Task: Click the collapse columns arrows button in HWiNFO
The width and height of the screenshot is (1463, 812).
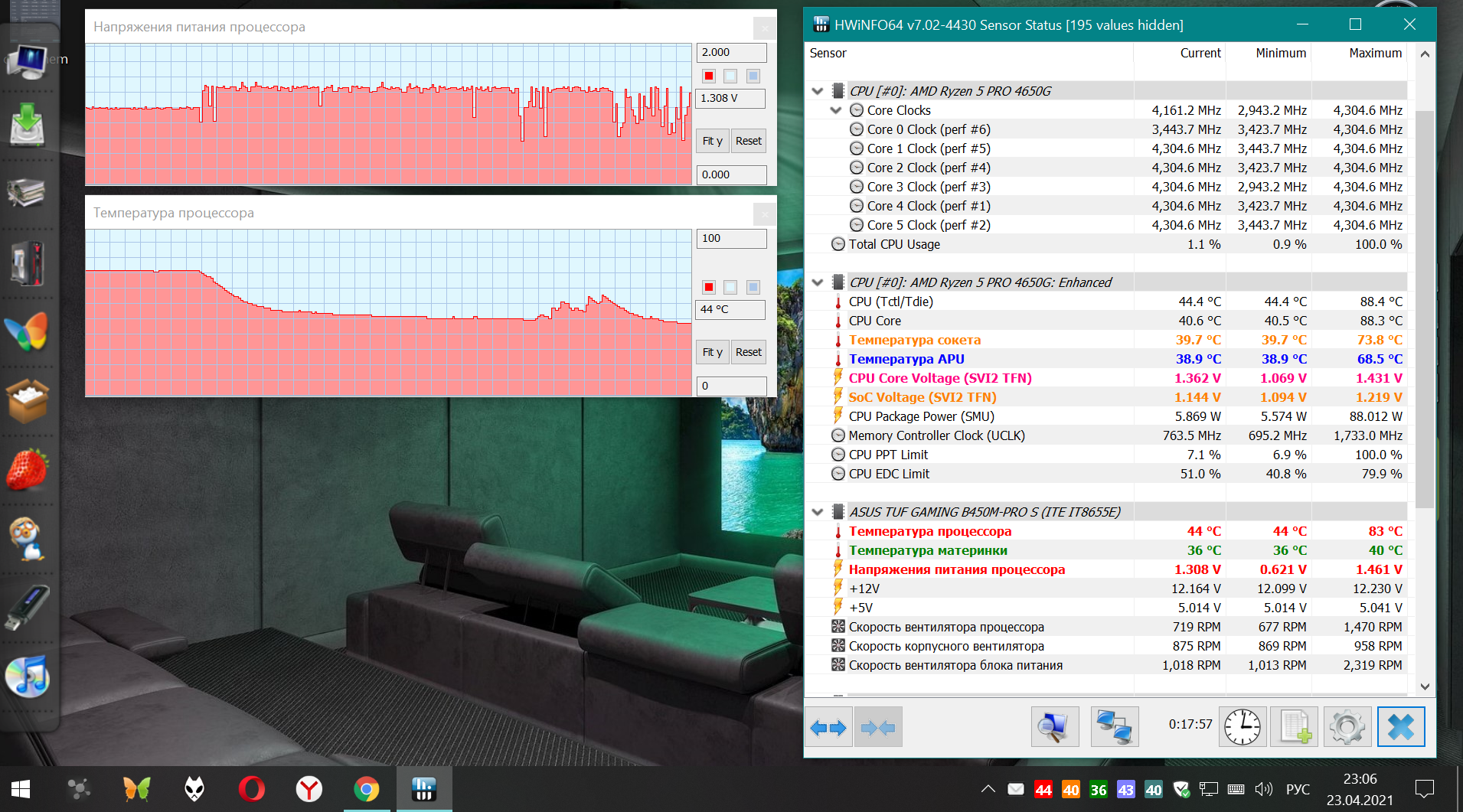Action: click(878, 727)
